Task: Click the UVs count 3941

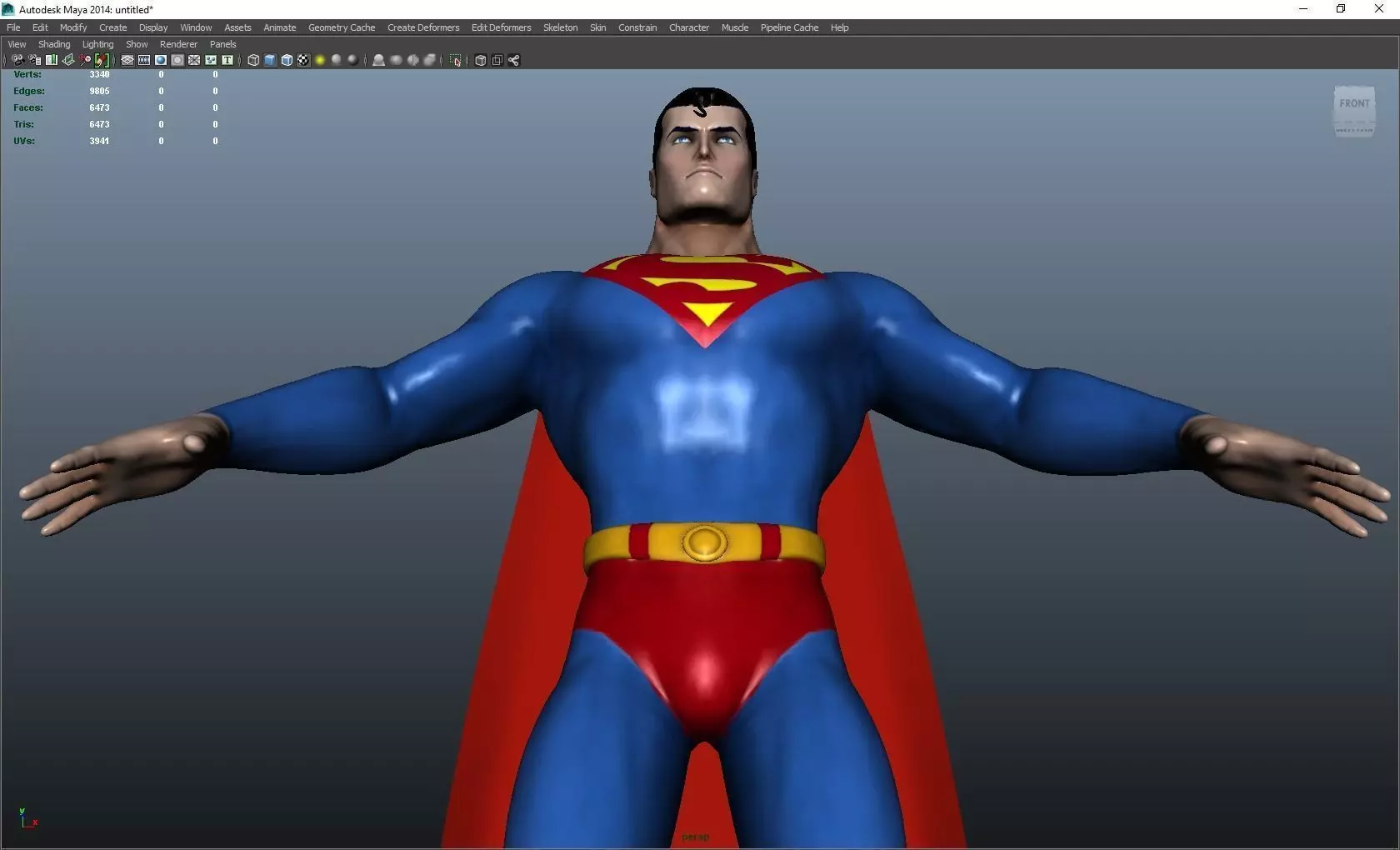Action: [x=99, y=141]
